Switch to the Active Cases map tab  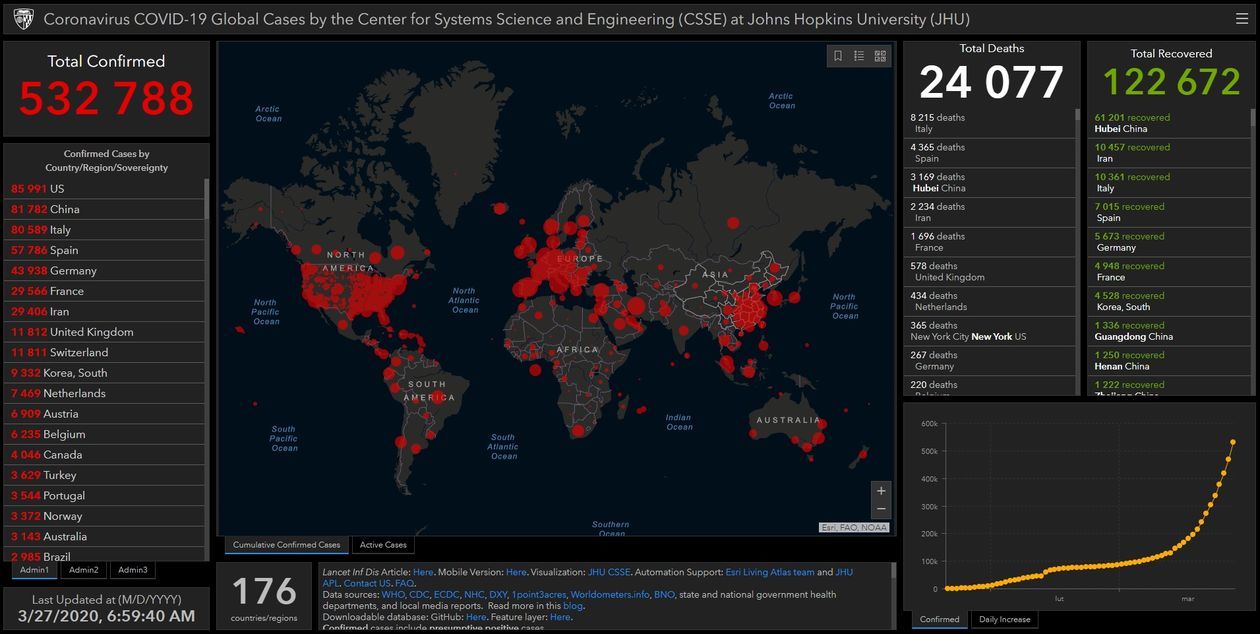(x=383, y=545)
